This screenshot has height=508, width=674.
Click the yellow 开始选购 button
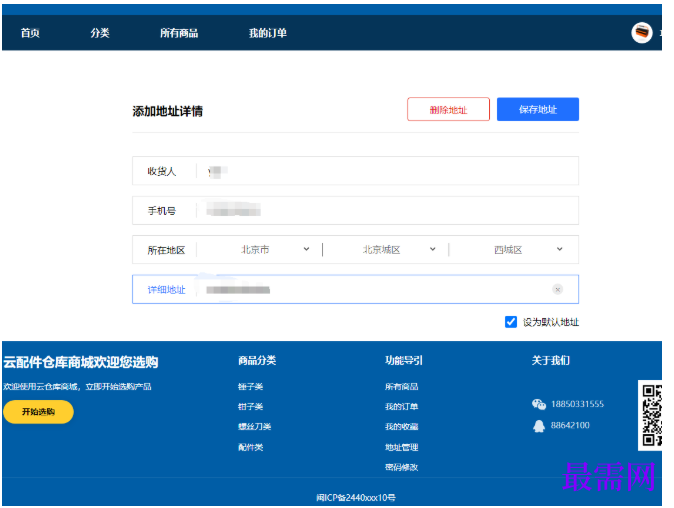[x=38, y=412]
